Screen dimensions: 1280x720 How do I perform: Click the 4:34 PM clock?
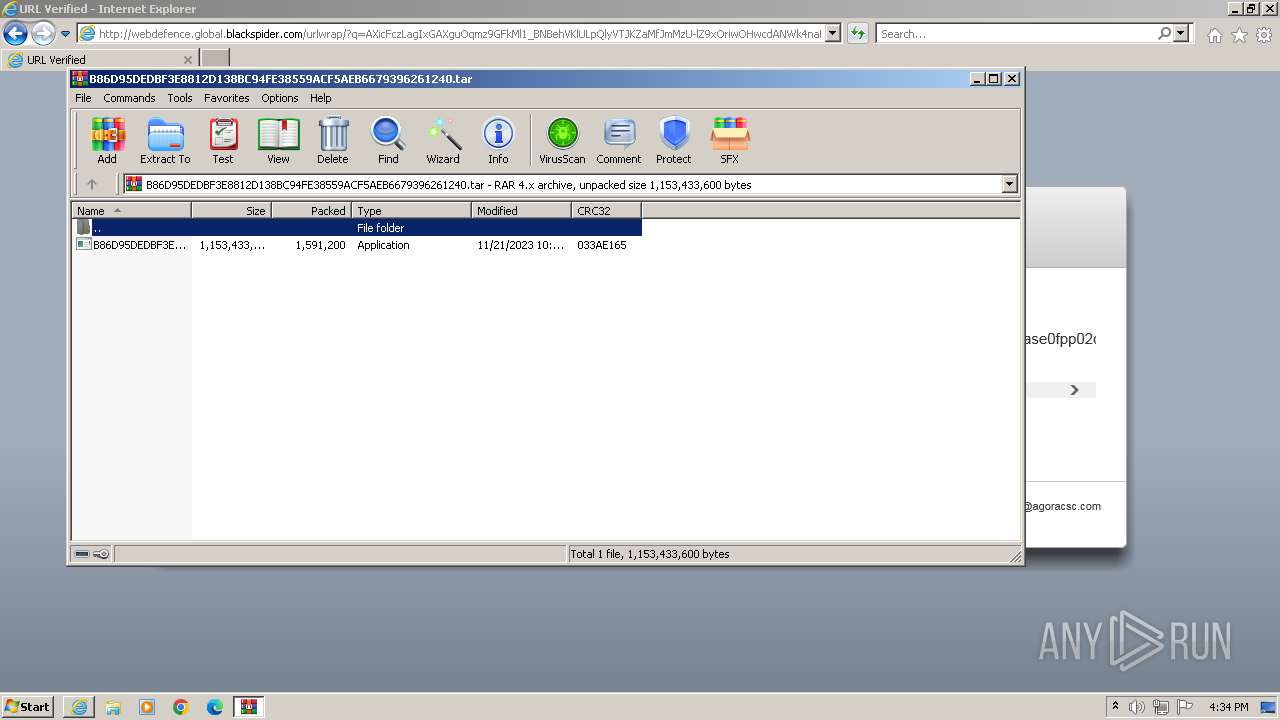coord(1228,707)
